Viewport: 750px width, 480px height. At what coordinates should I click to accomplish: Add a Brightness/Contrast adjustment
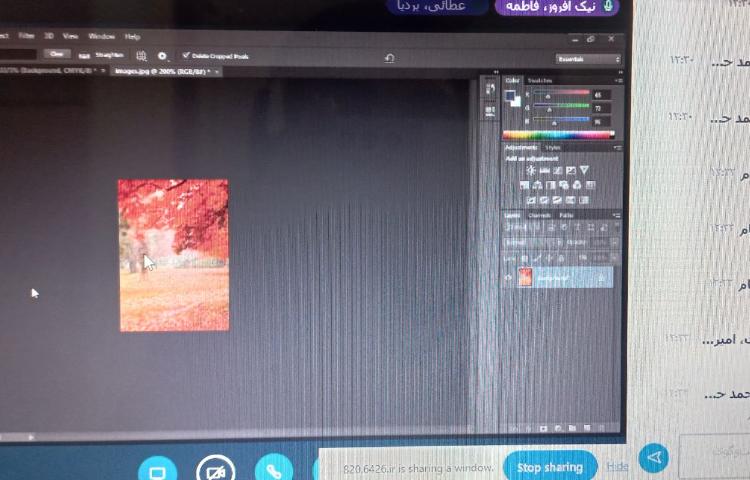tap(531, 170)
